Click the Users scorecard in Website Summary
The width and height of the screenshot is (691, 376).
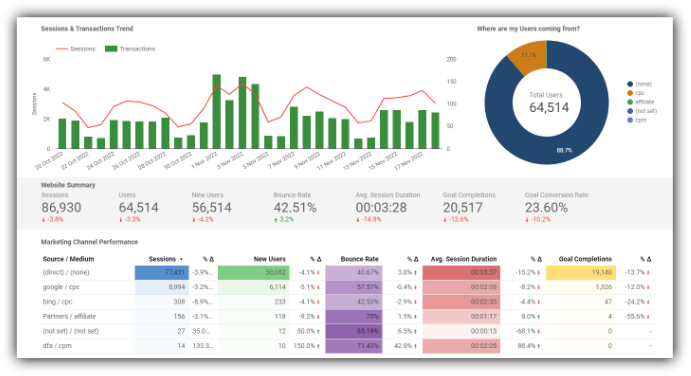[x=138, y=208]
